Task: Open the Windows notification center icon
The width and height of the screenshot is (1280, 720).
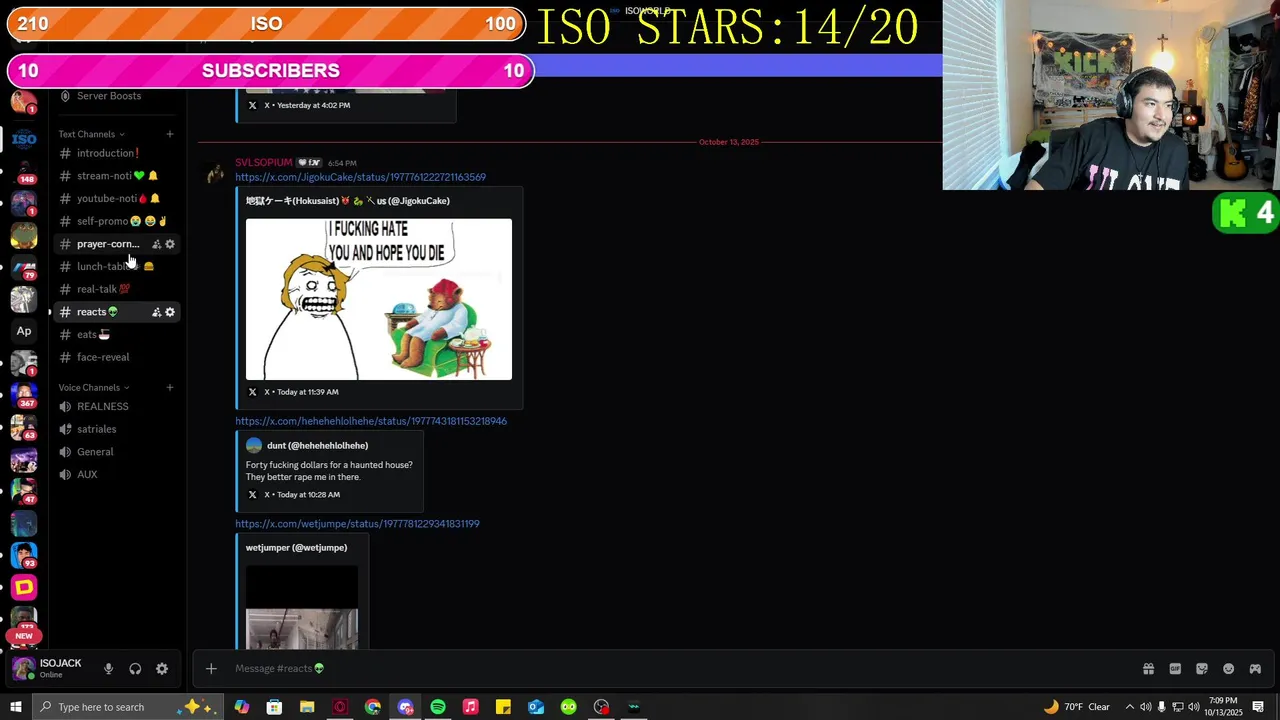Action: click(1259, 707)
